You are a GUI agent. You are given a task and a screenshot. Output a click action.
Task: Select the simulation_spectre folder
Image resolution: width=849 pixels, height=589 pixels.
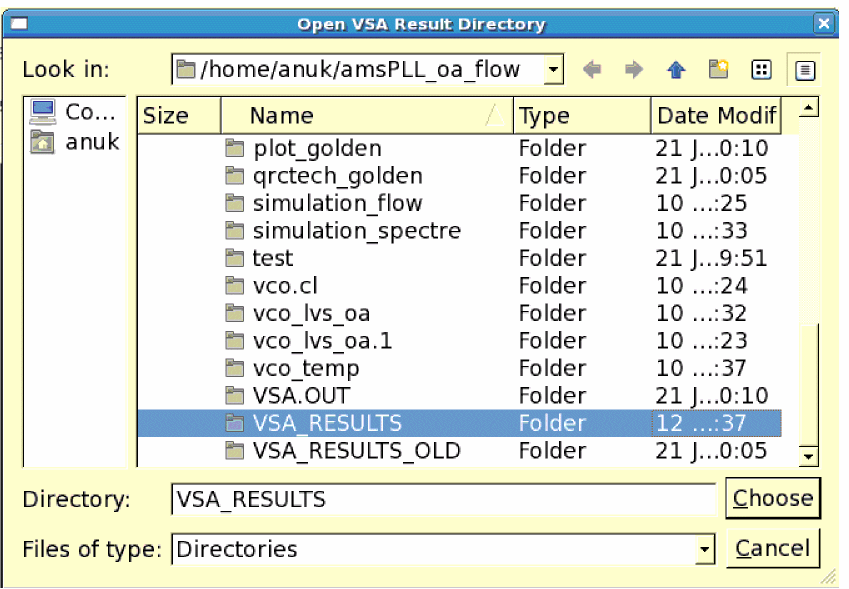coord(356,231)
